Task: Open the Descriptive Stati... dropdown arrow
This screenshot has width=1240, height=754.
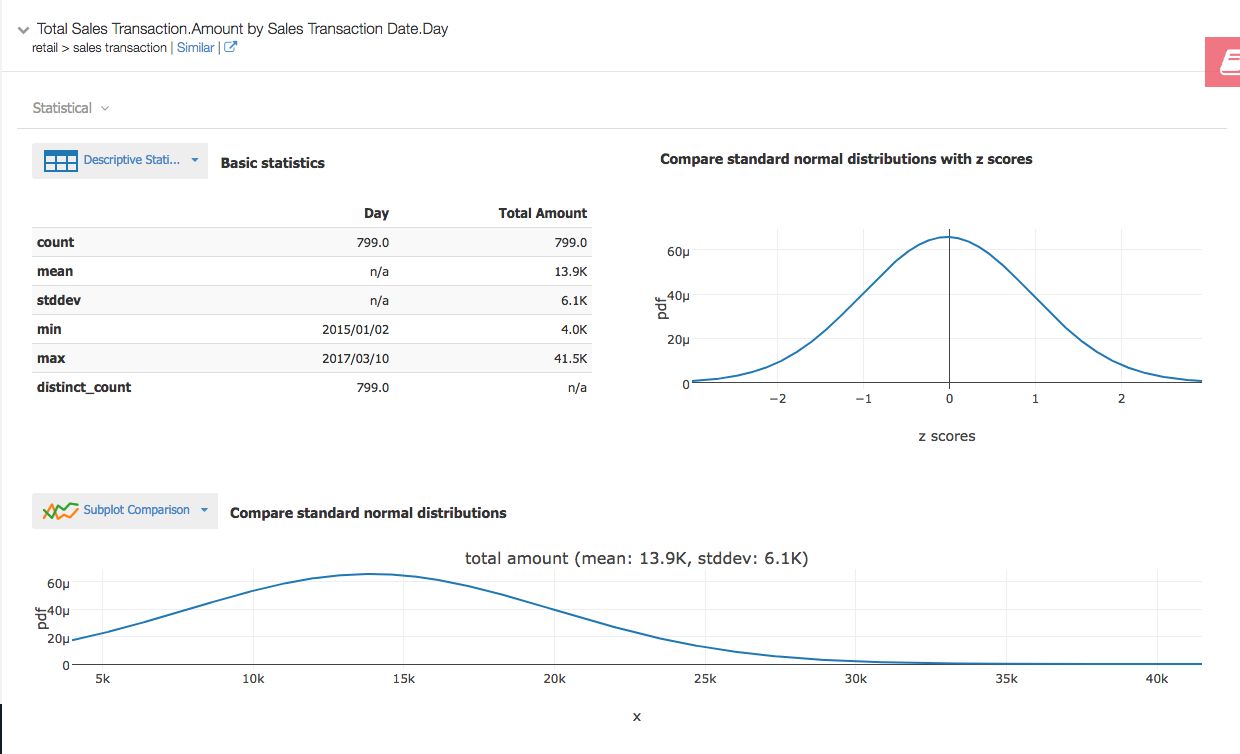Action: pos(195,160)
